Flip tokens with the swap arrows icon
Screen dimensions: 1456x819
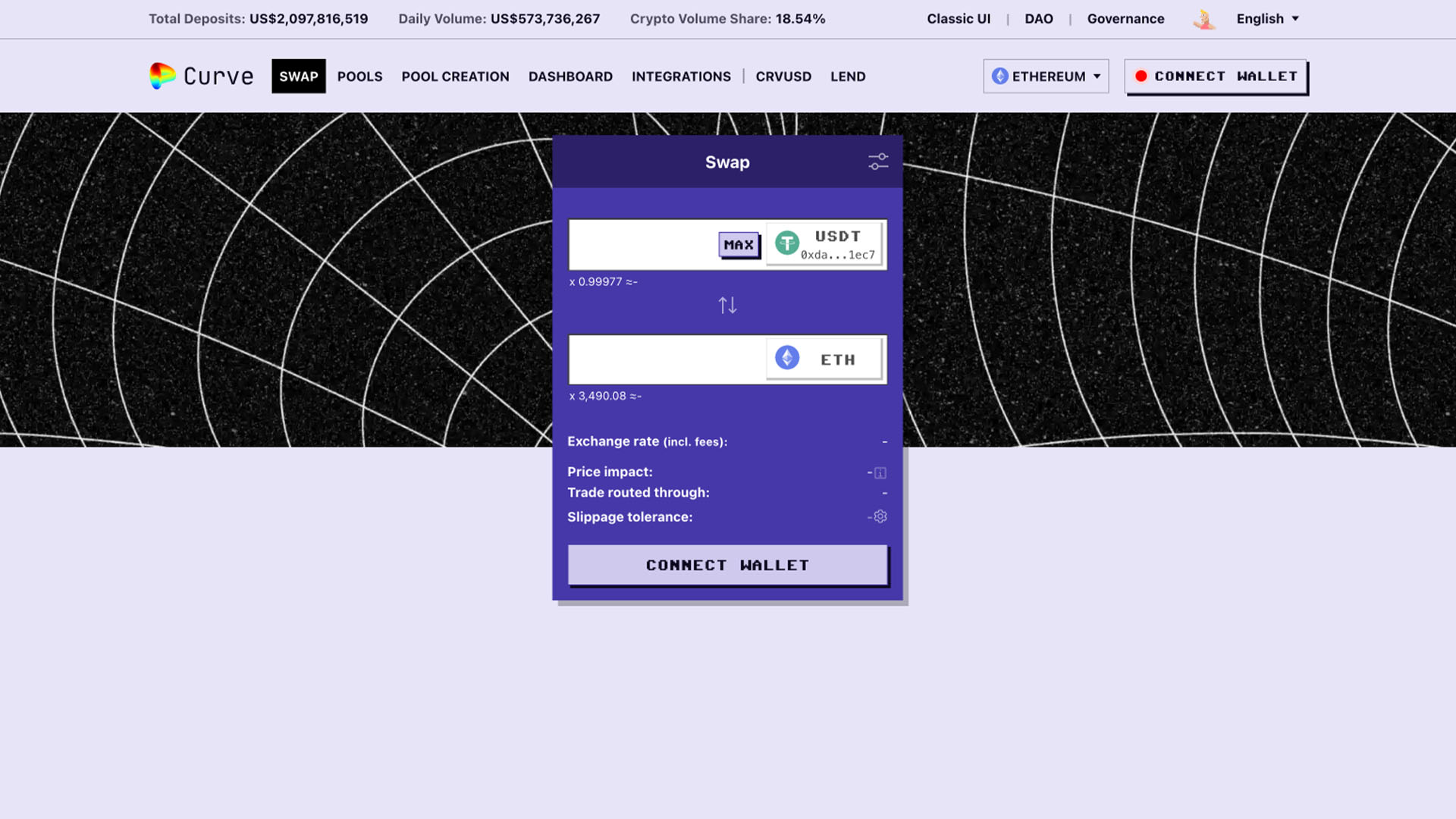tap(727, 305)
